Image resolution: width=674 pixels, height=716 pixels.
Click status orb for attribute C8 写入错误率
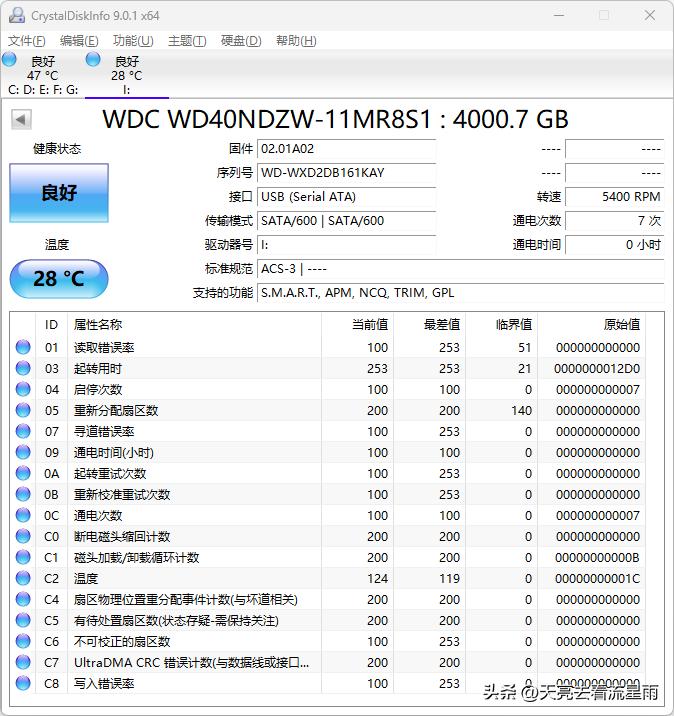(23, 683)
